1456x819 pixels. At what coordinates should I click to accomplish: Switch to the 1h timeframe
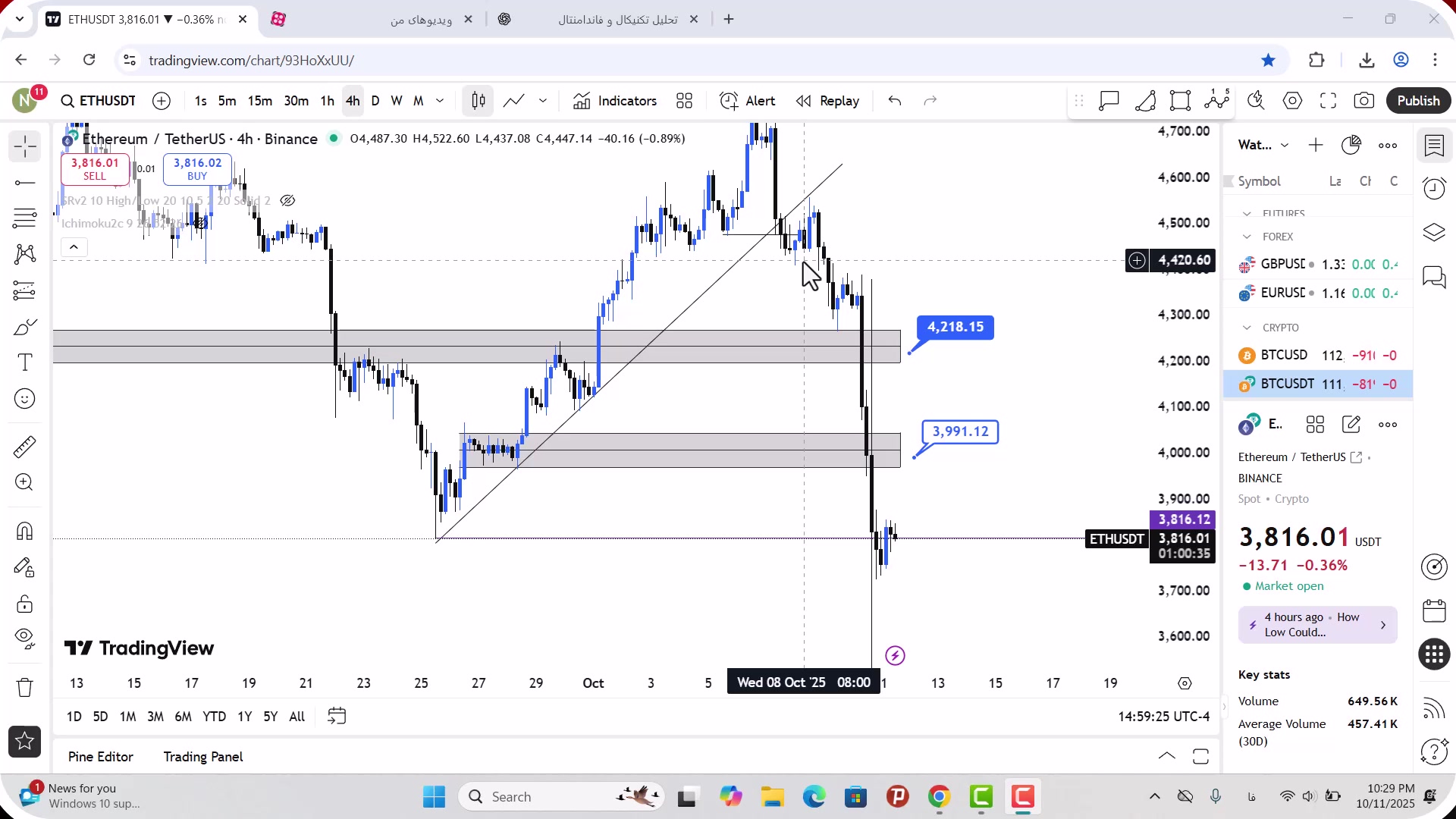click(327, 101)
